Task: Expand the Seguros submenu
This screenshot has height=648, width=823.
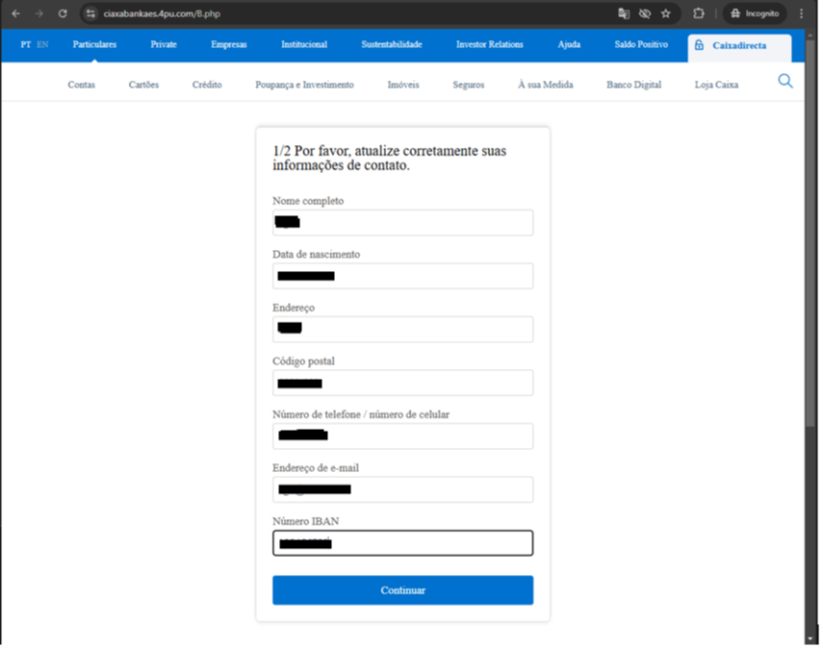Action: click(468, 85)
